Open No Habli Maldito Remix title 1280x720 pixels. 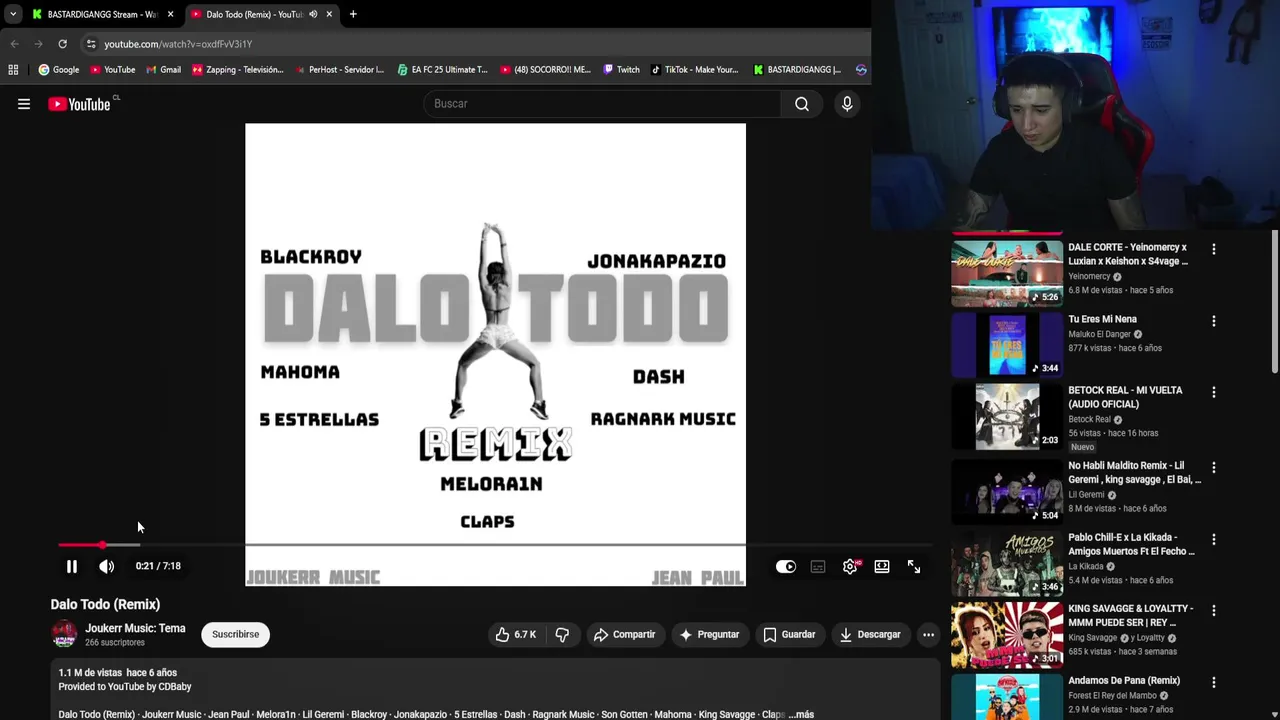pos(1134,473)
